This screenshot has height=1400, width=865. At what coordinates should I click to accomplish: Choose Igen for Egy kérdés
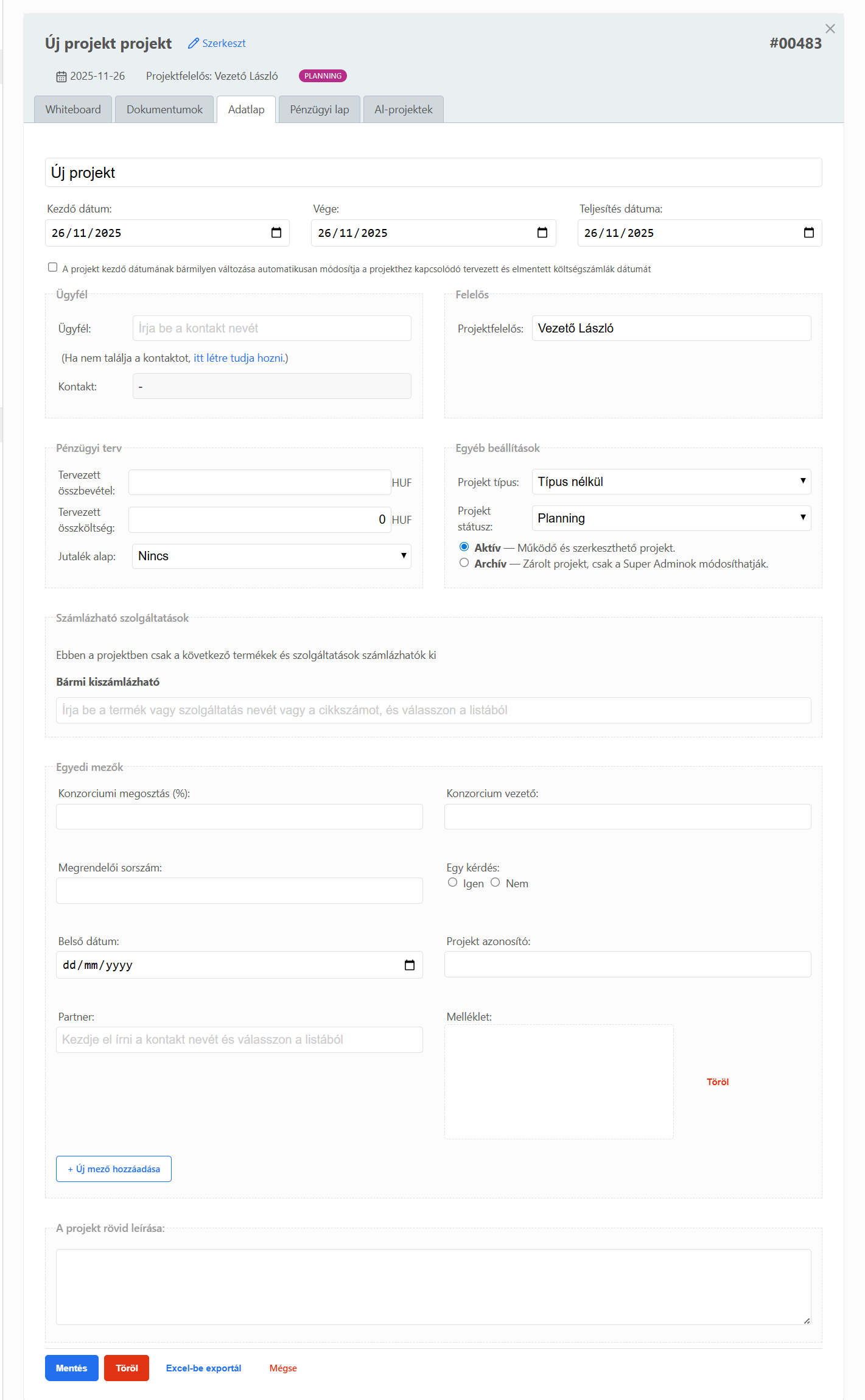(x=452, y=882)
